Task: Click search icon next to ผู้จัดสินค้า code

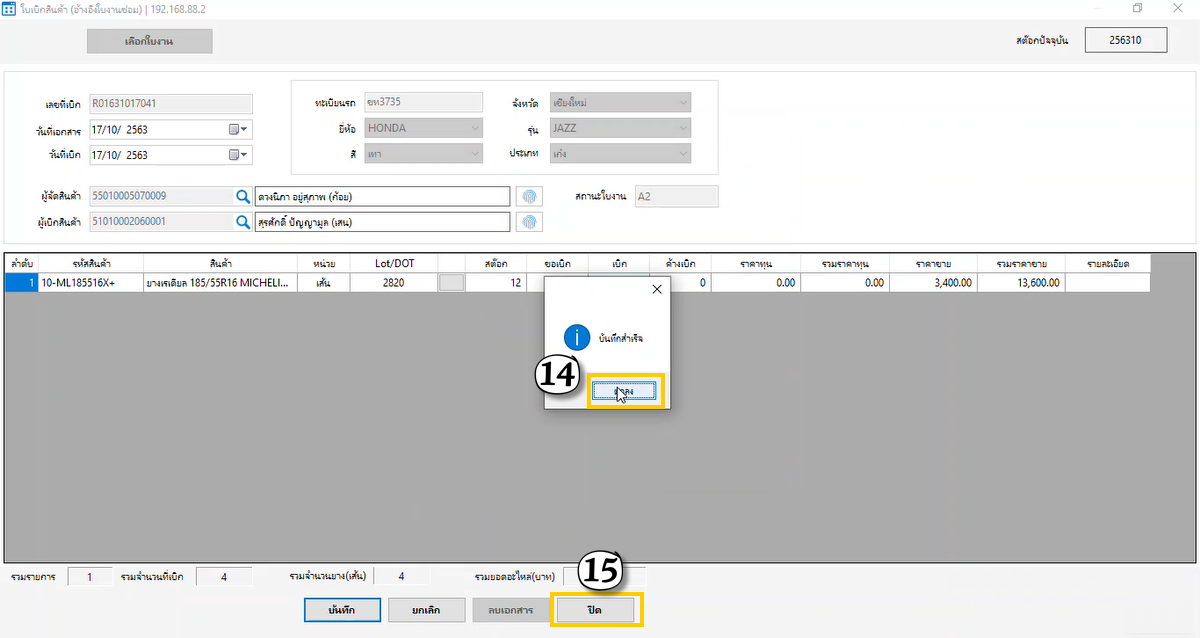Action: point(242,196)
